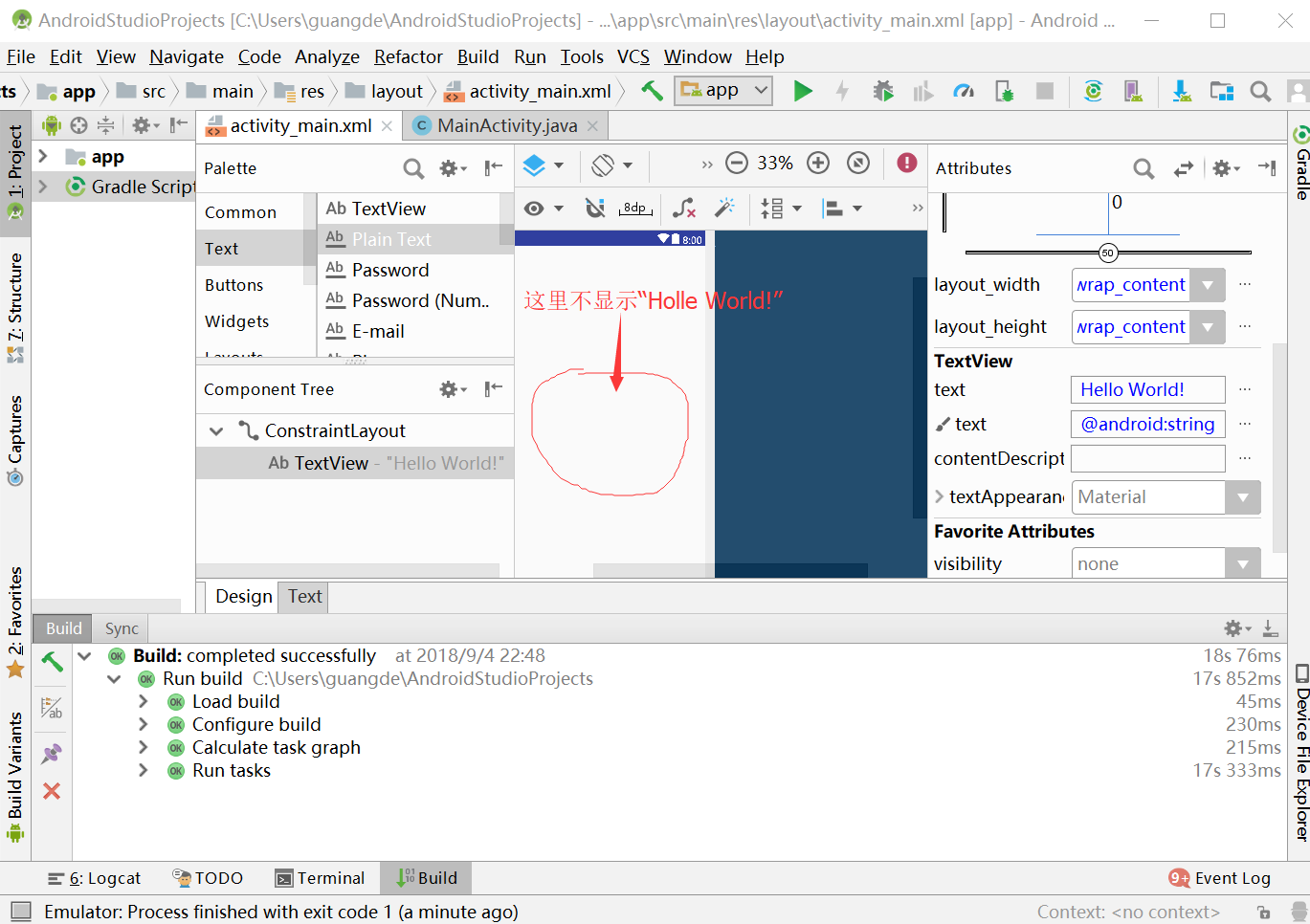Open the TODO tool window

pos(208,878)
